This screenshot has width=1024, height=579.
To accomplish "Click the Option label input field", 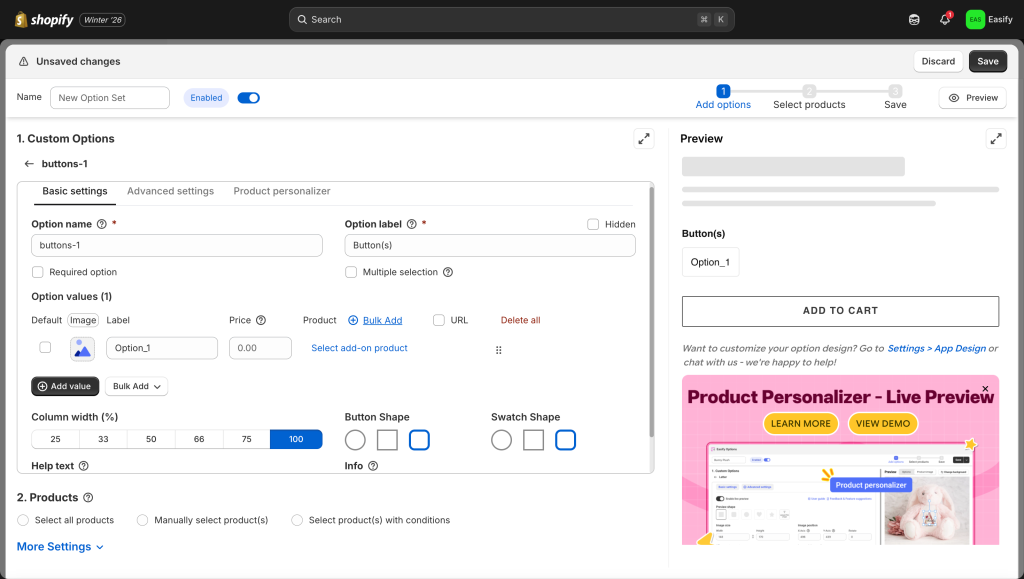I will 490,246.
